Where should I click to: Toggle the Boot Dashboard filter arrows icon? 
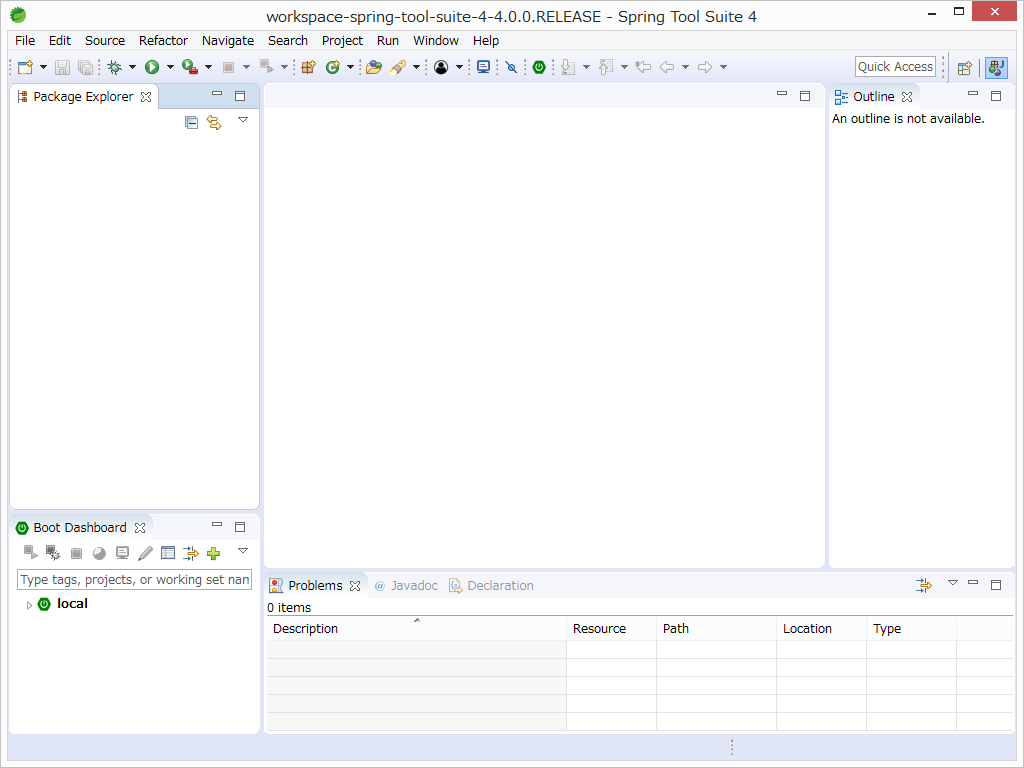191,554
